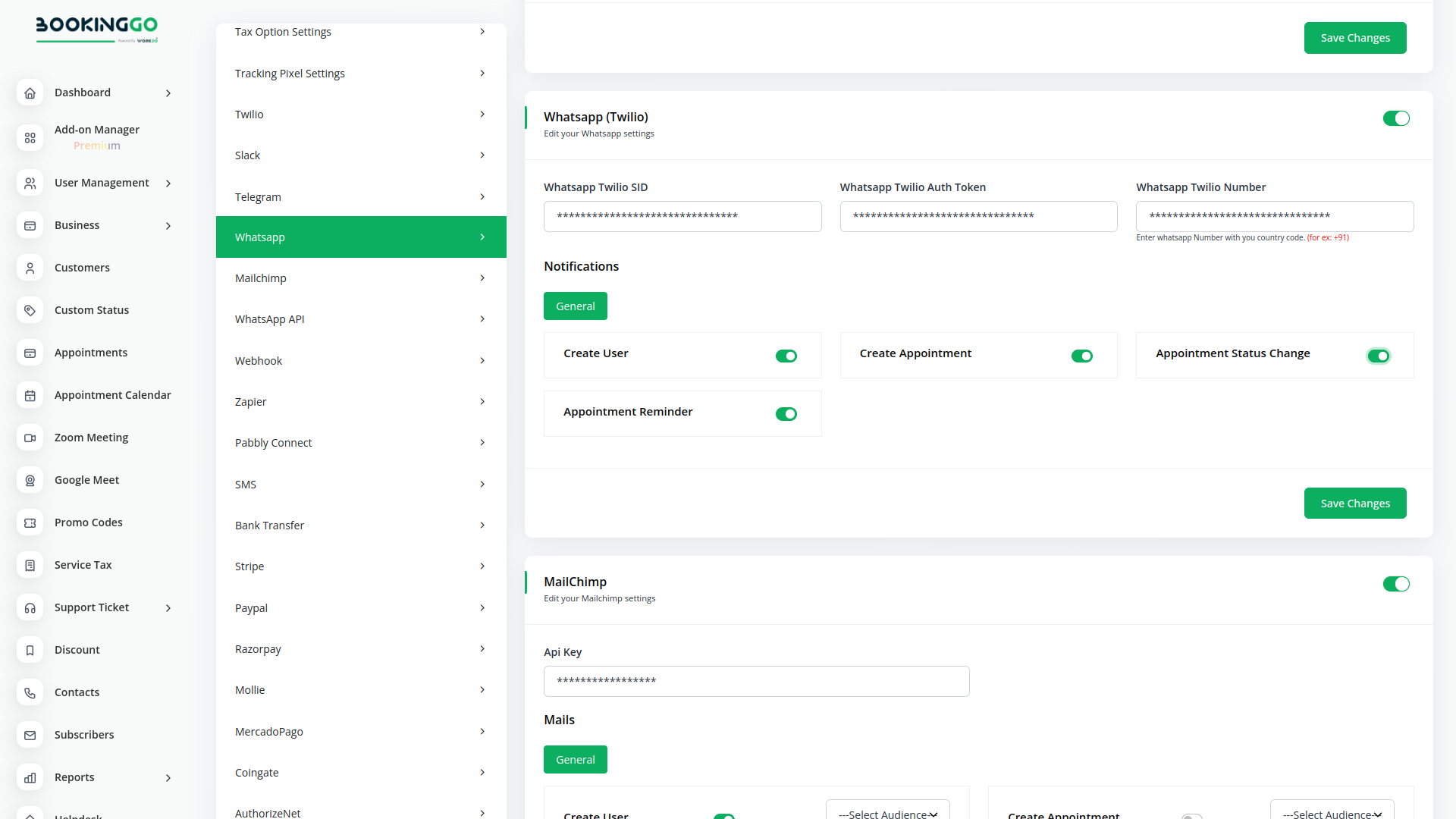Open the Create User Select Audience dropdown

tap(887, 811)
